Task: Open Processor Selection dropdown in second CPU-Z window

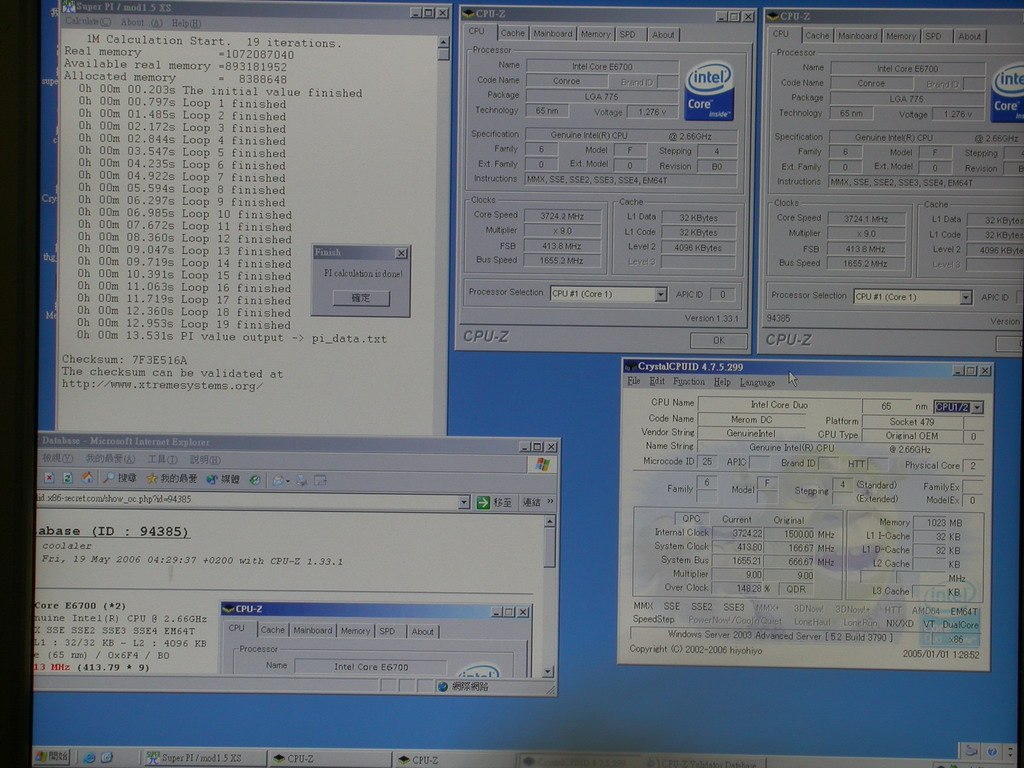Action: [965, 297]
